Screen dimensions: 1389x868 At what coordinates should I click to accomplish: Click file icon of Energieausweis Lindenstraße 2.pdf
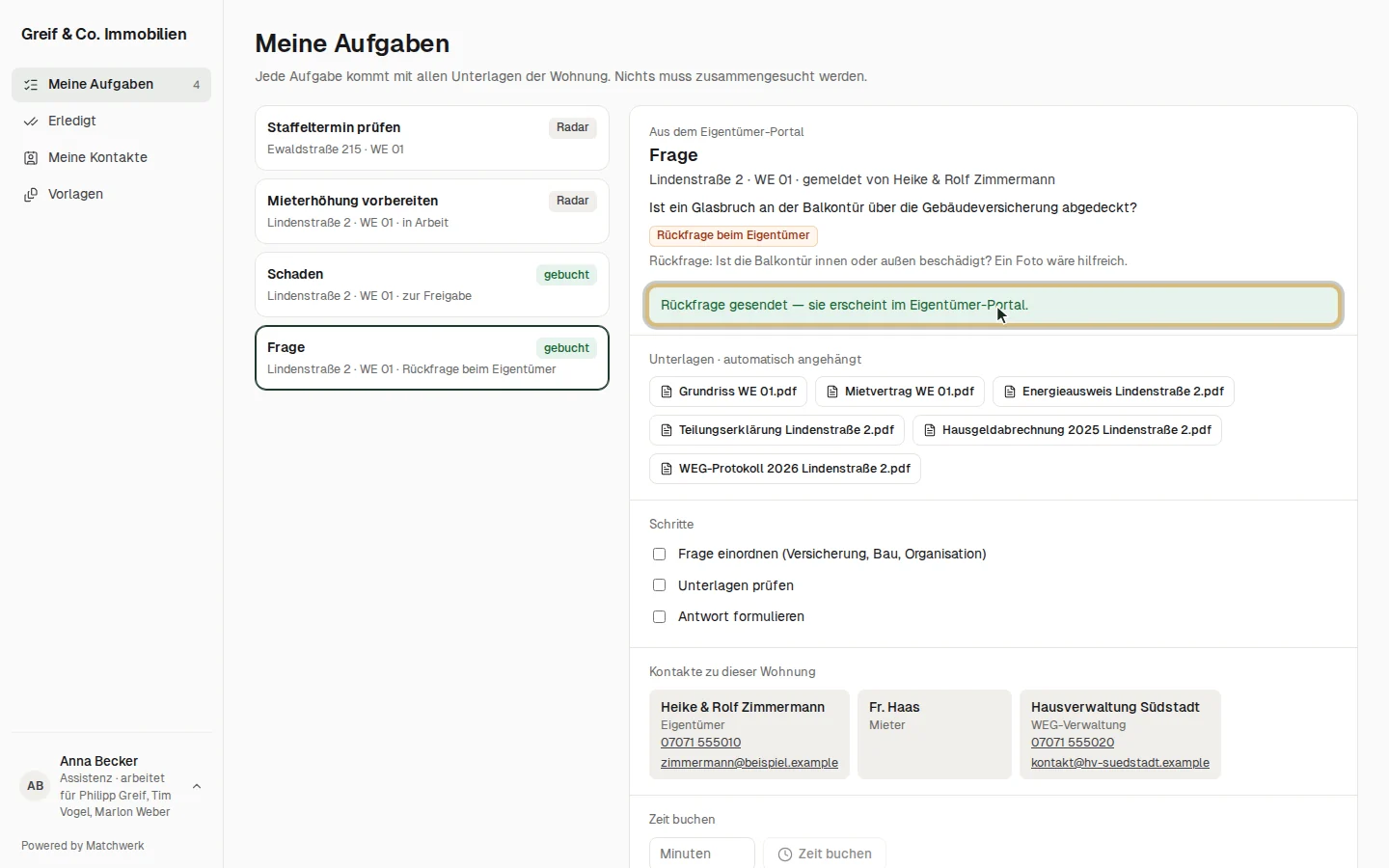click(x=1010, y=392)
